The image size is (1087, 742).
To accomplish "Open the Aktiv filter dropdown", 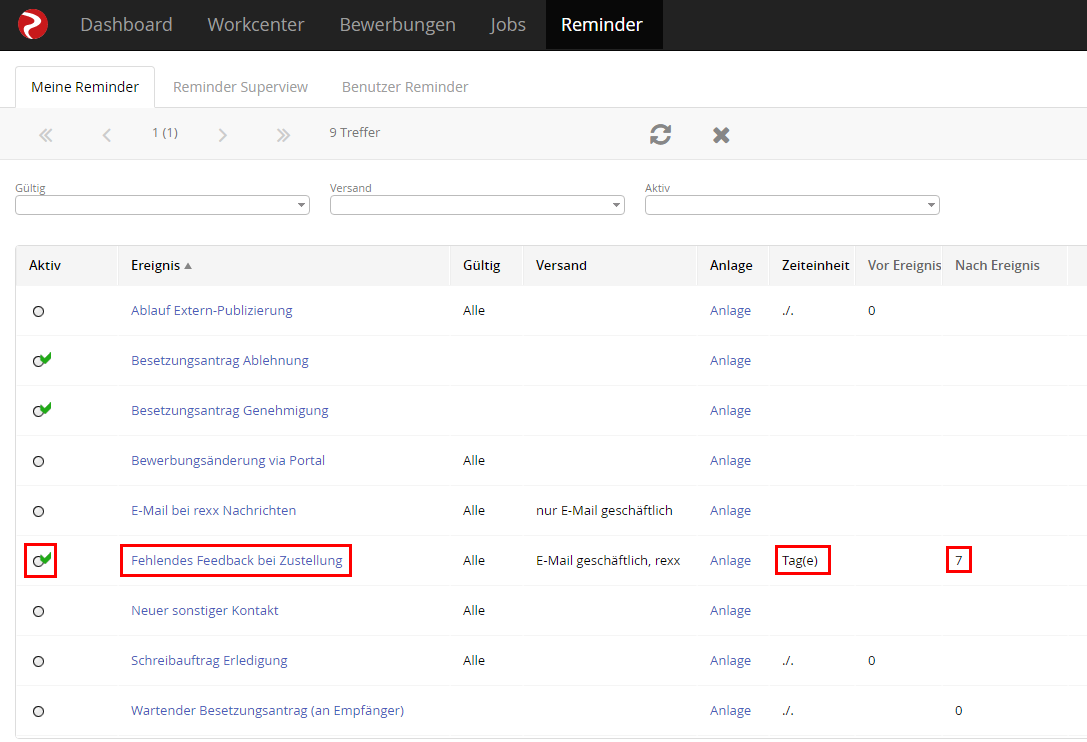I will [792, 205].
